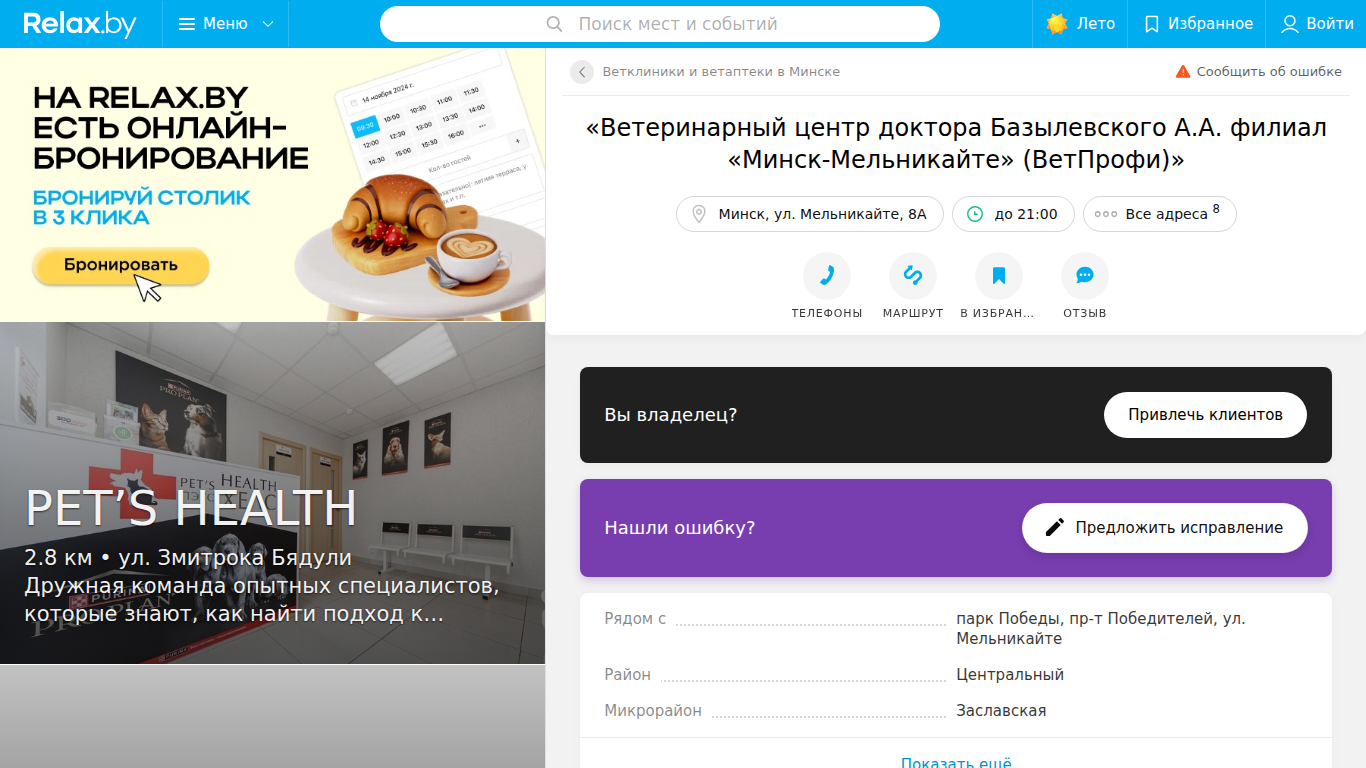Open the Relax.by home logo
The height and width of the screenshot is (768, 1366).
(80, 24)
